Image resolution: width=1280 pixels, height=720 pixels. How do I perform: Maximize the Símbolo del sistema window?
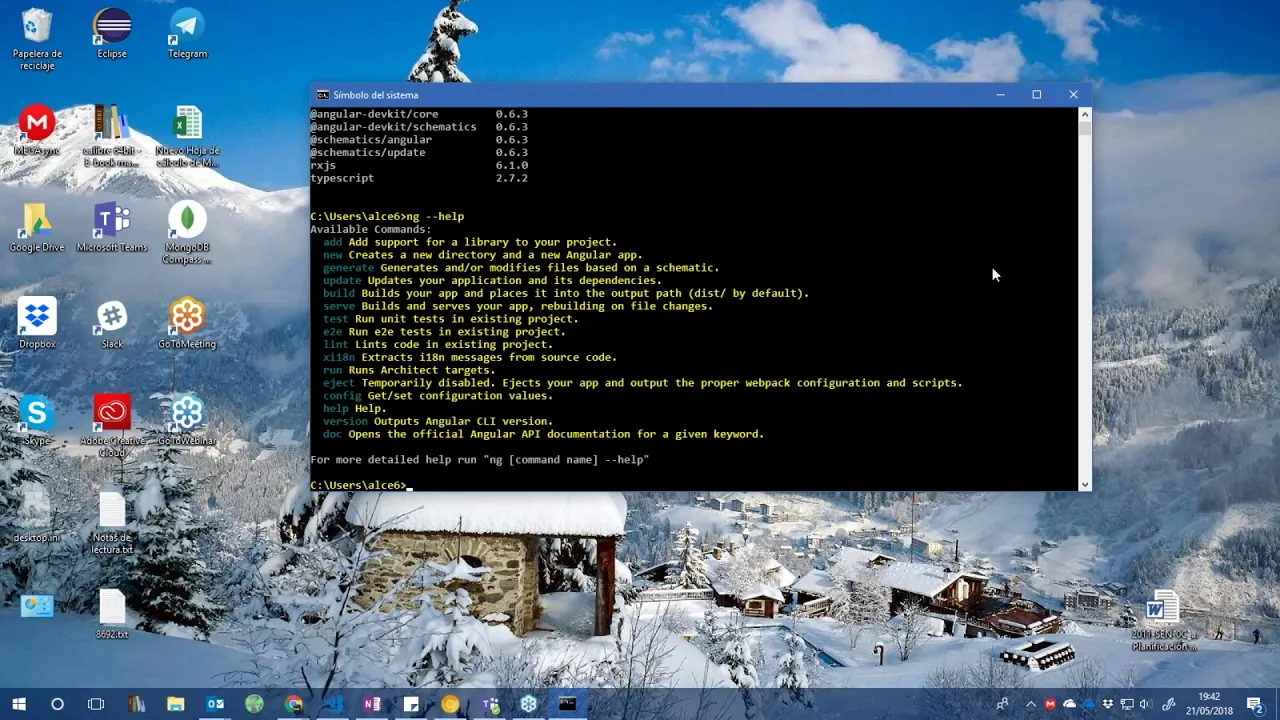[x=1036, y=95]
